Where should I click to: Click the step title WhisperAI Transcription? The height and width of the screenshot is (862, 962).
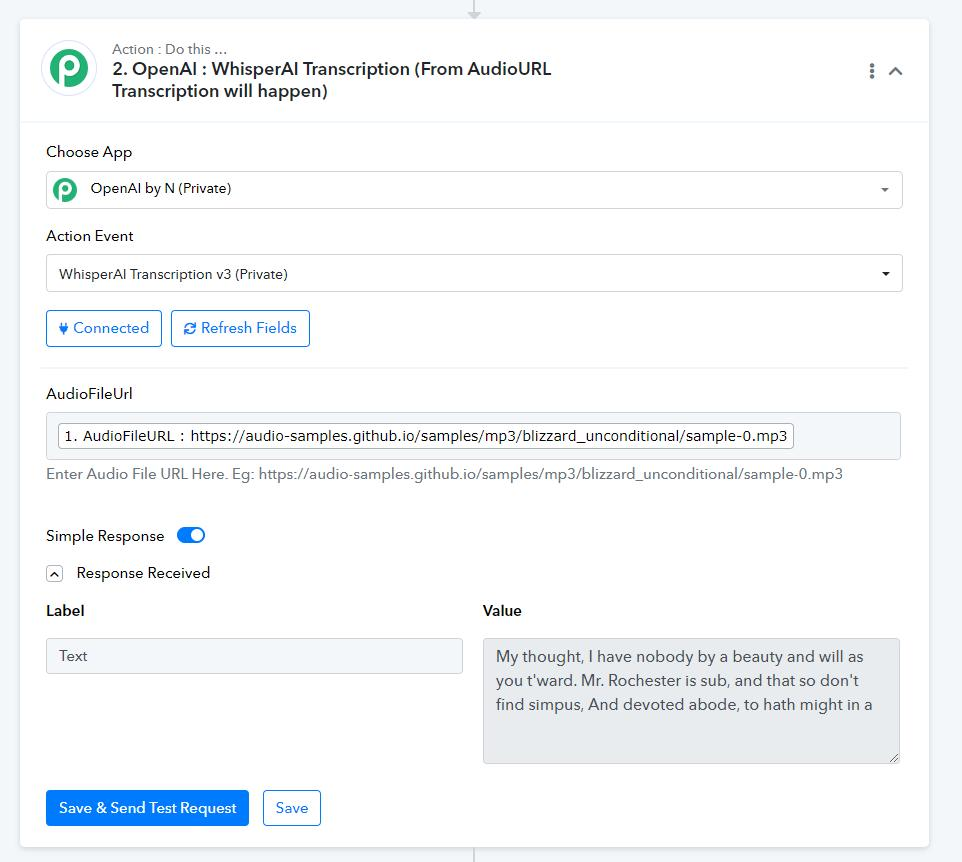[331, 80]
